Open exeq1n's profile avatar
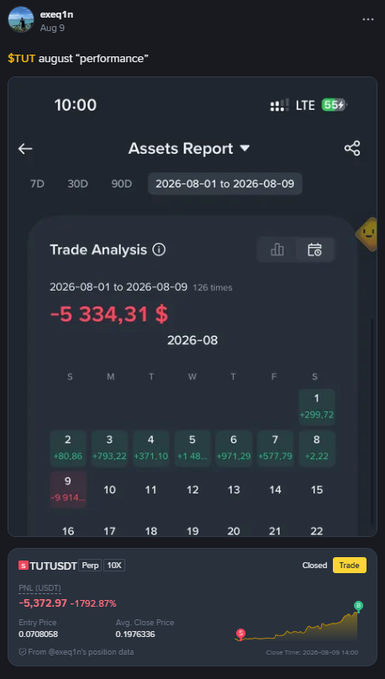This screenshot has width=385, height=679. (21, 19)
